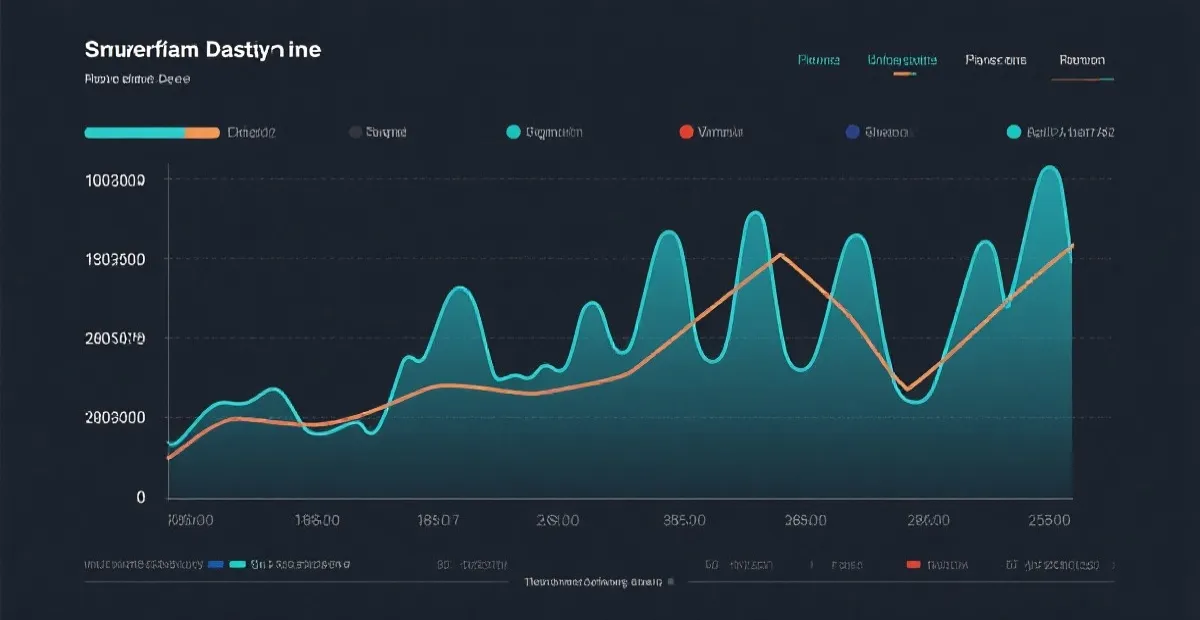The height and width of the screenshot is (620, 1200).
Task: Click the subtitle under the dashboard title
Action: point(138,78)
